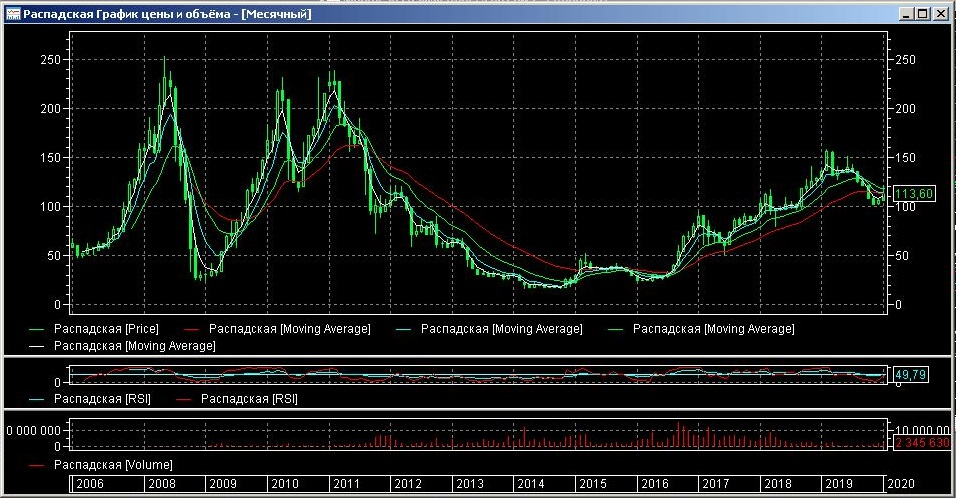
Task: Click the 2015 year marker on timeline
Action: coord(593,484)
